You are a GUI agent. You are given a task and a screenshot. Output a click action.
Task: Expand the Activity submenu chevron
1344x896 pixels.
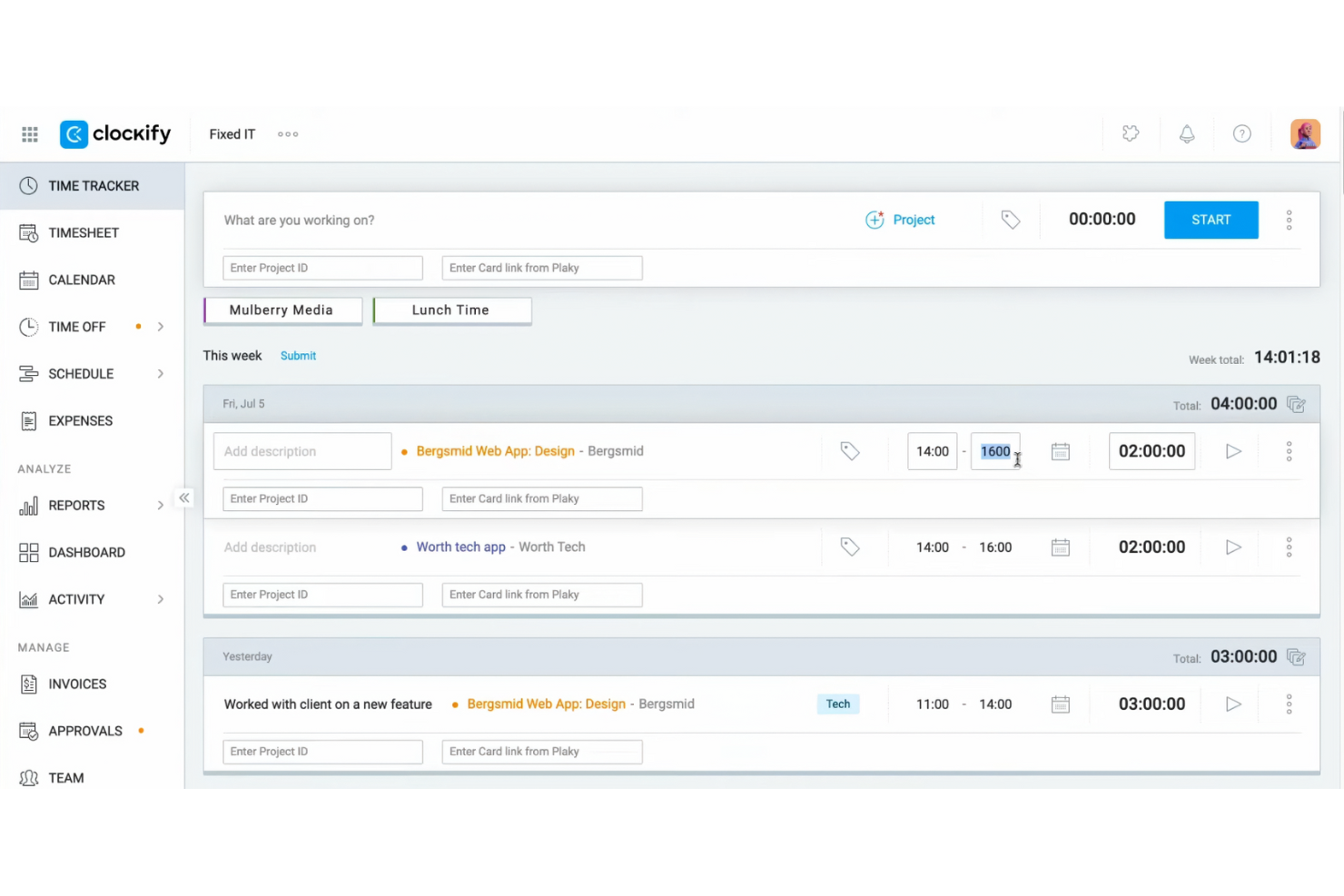pos(161,600)
